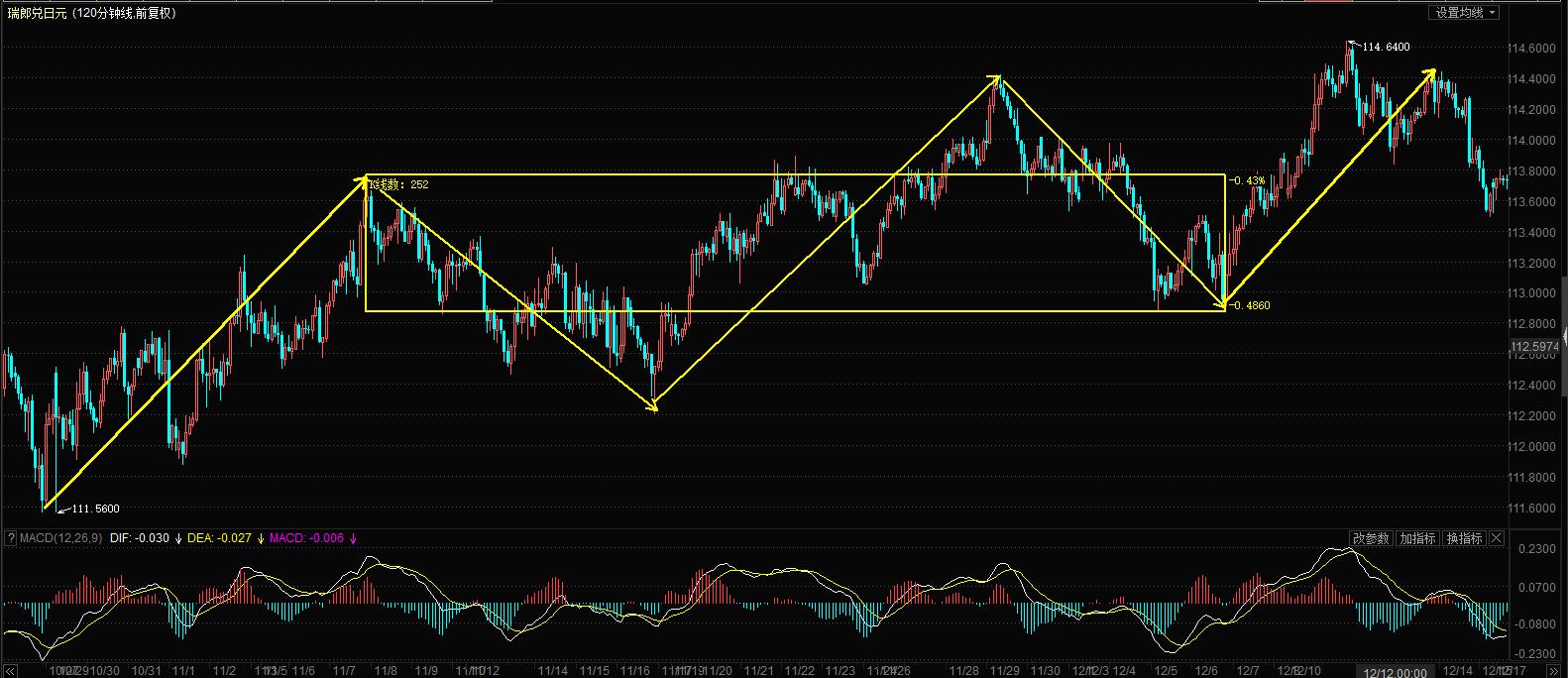Click the 11/7 date on the time axis
The image size is (1568, 678).
[344, 671]
